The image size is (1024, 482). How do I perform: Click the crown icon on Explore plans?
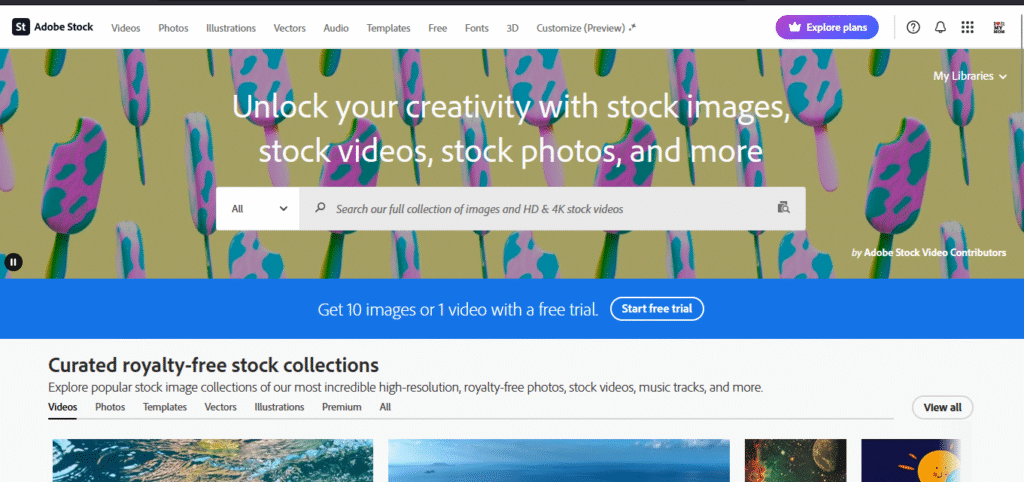[795, 27]
